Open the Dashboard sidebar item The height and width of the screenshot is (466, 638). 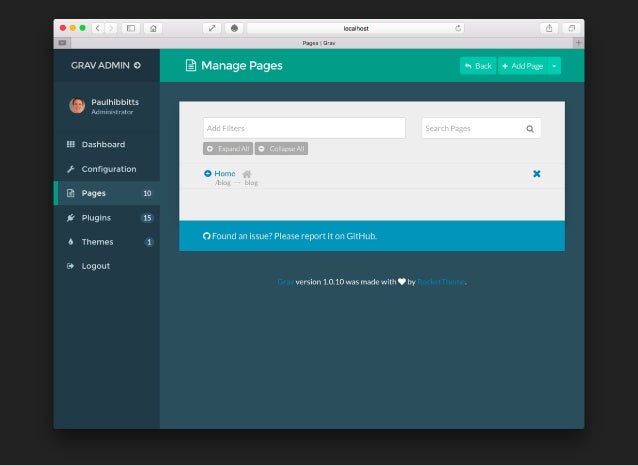(x=107, y=144)
